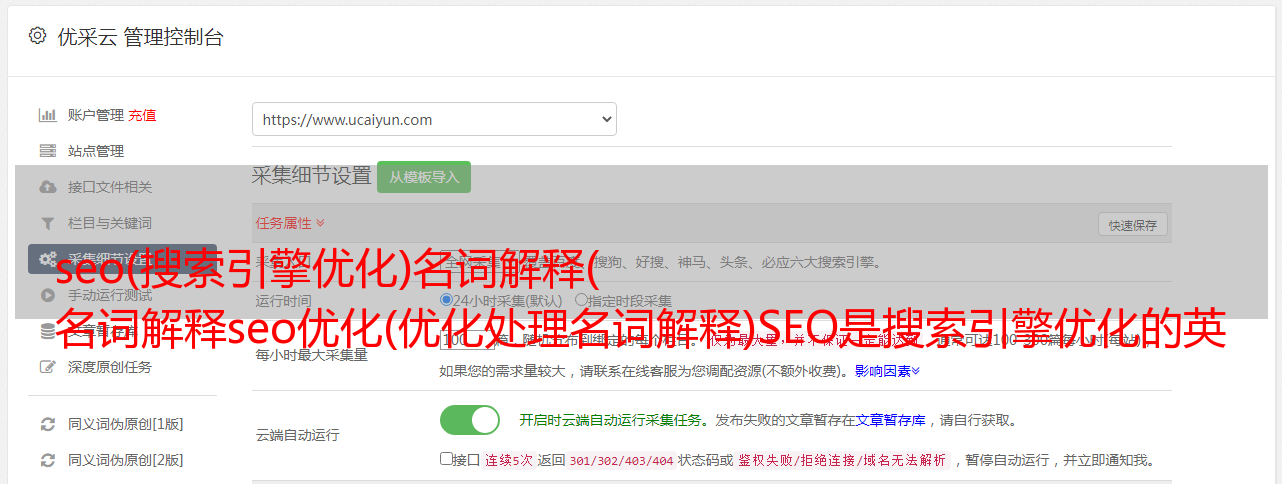Image resolution: width=1282 pixels, height=484 pixels.
Task: Click the cloud upload icon for 接口文件相关
Action: [47, 187]
